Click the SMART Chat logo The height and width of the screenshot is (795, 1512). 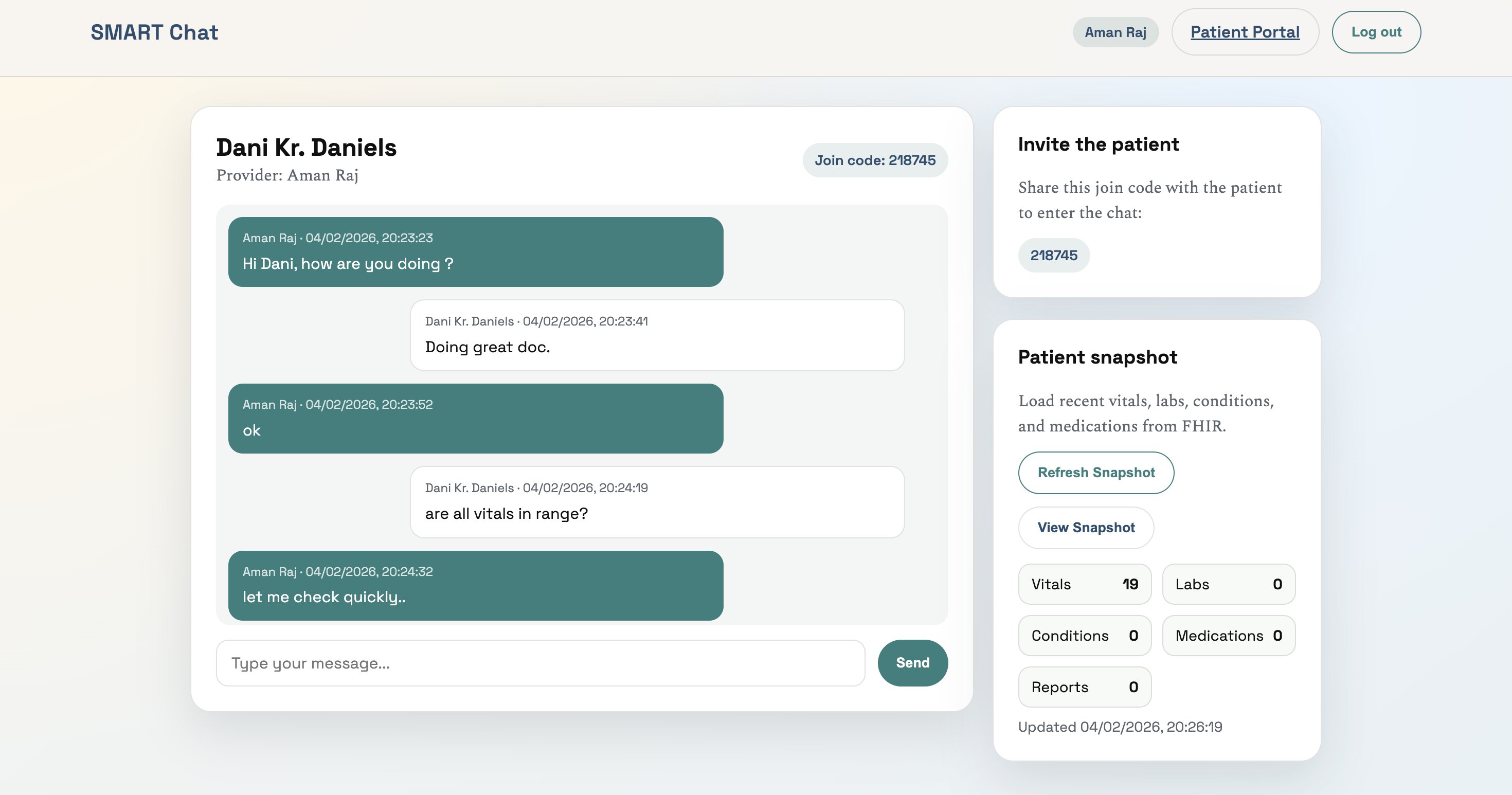[154, 32]
